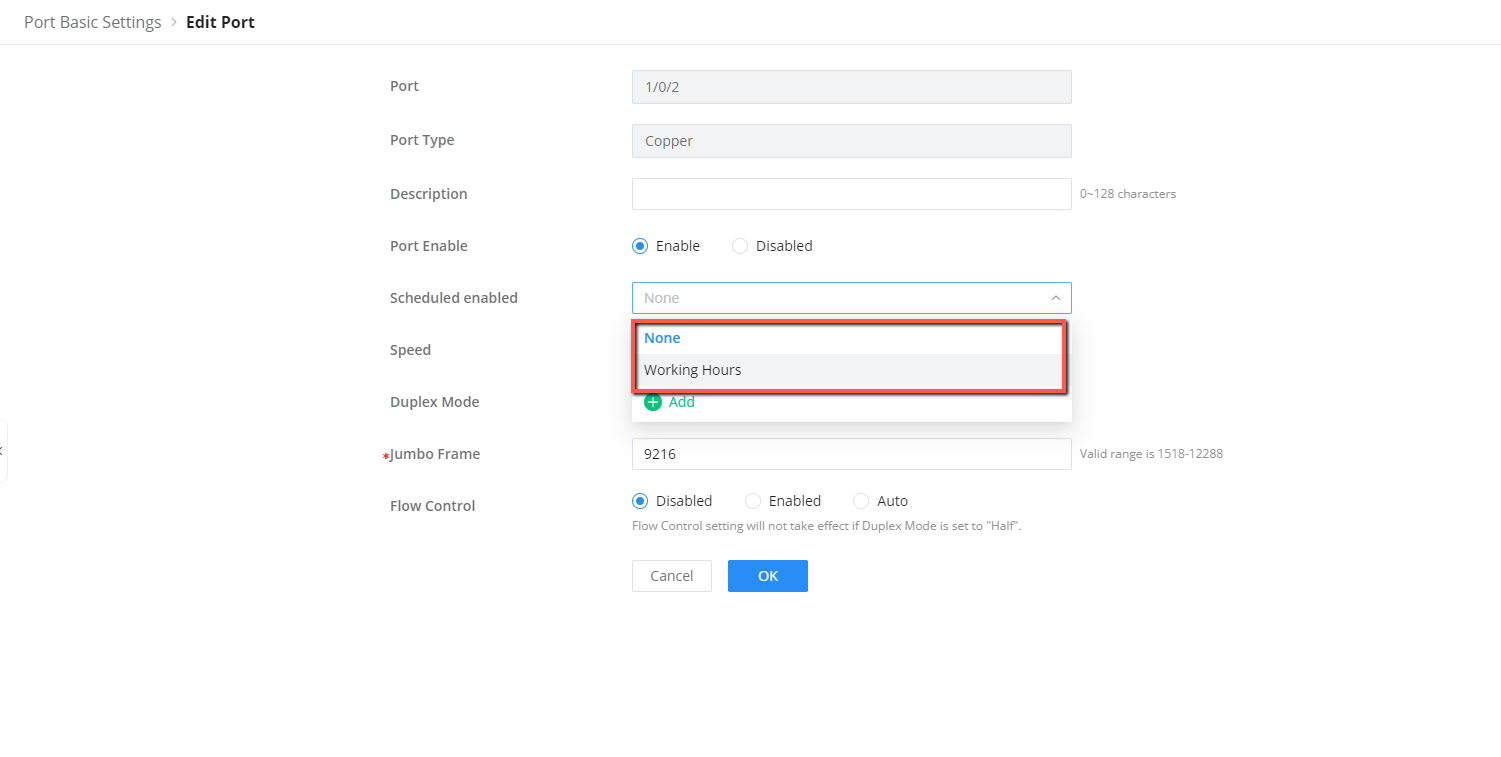
Task: Click the Description text field
Action: tap(851, 194)
